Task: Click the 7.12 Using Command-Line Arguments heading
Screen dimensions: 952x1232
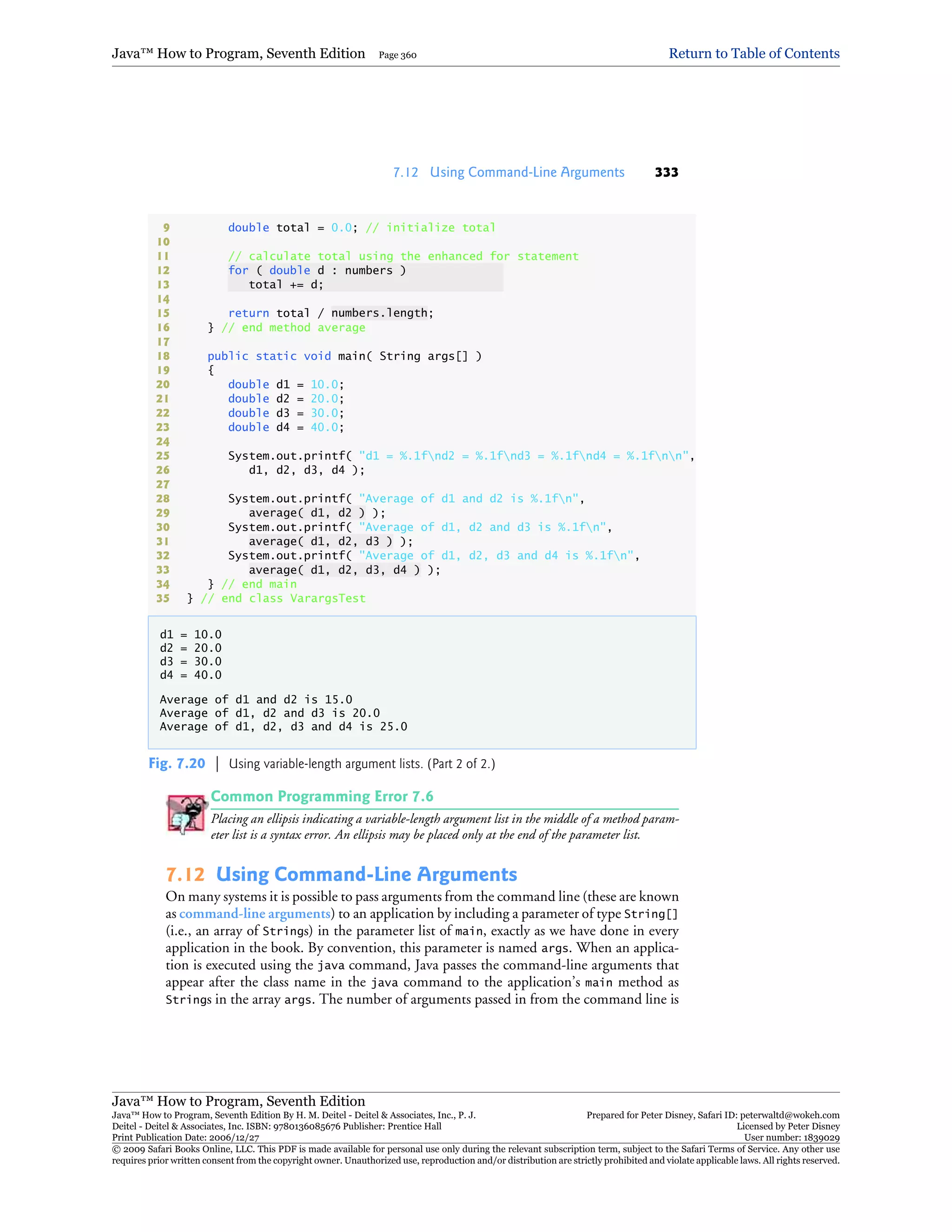Action: 341,874
